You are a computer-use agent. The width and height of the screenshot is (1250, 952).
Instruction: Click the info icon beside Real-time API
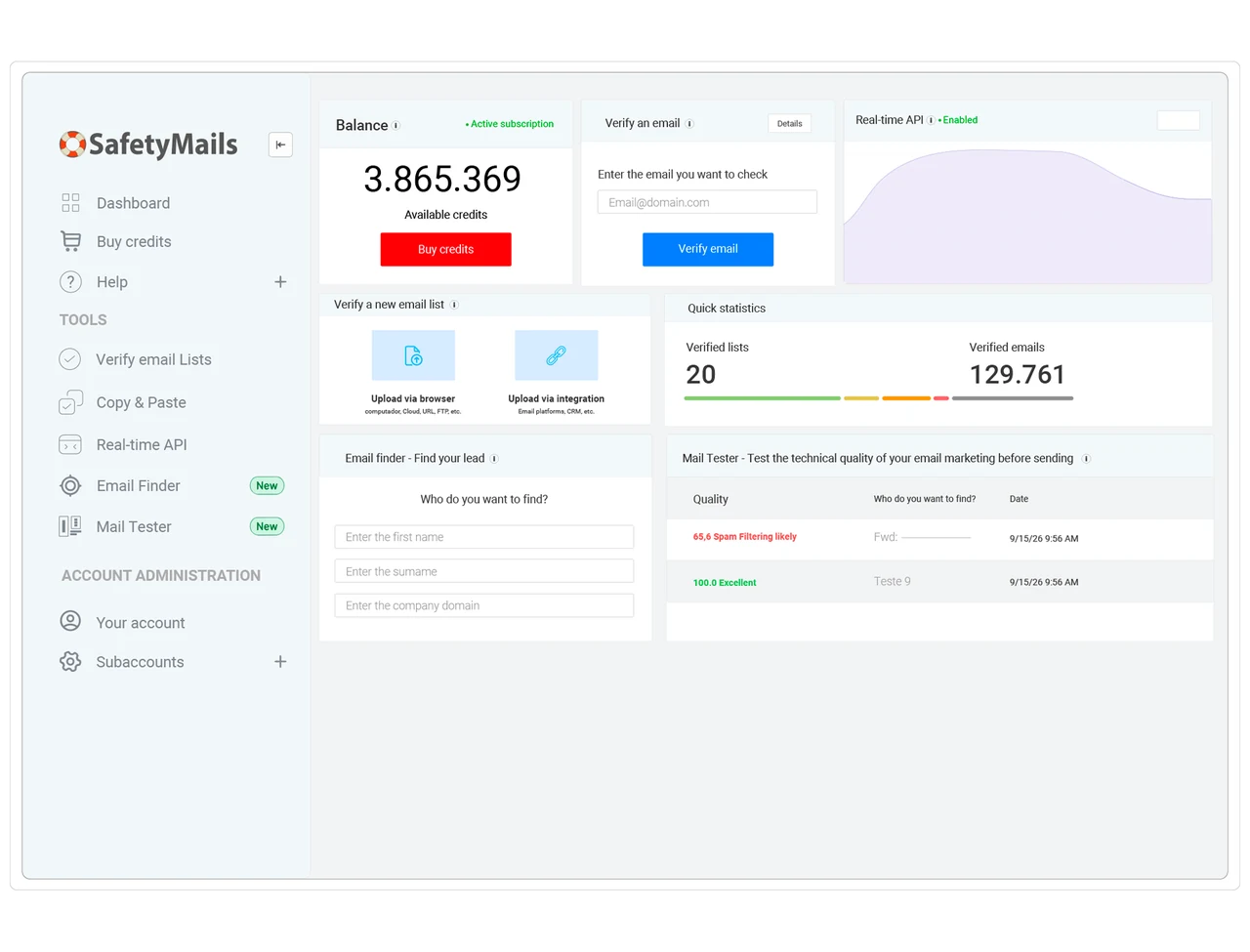[931, 120]
